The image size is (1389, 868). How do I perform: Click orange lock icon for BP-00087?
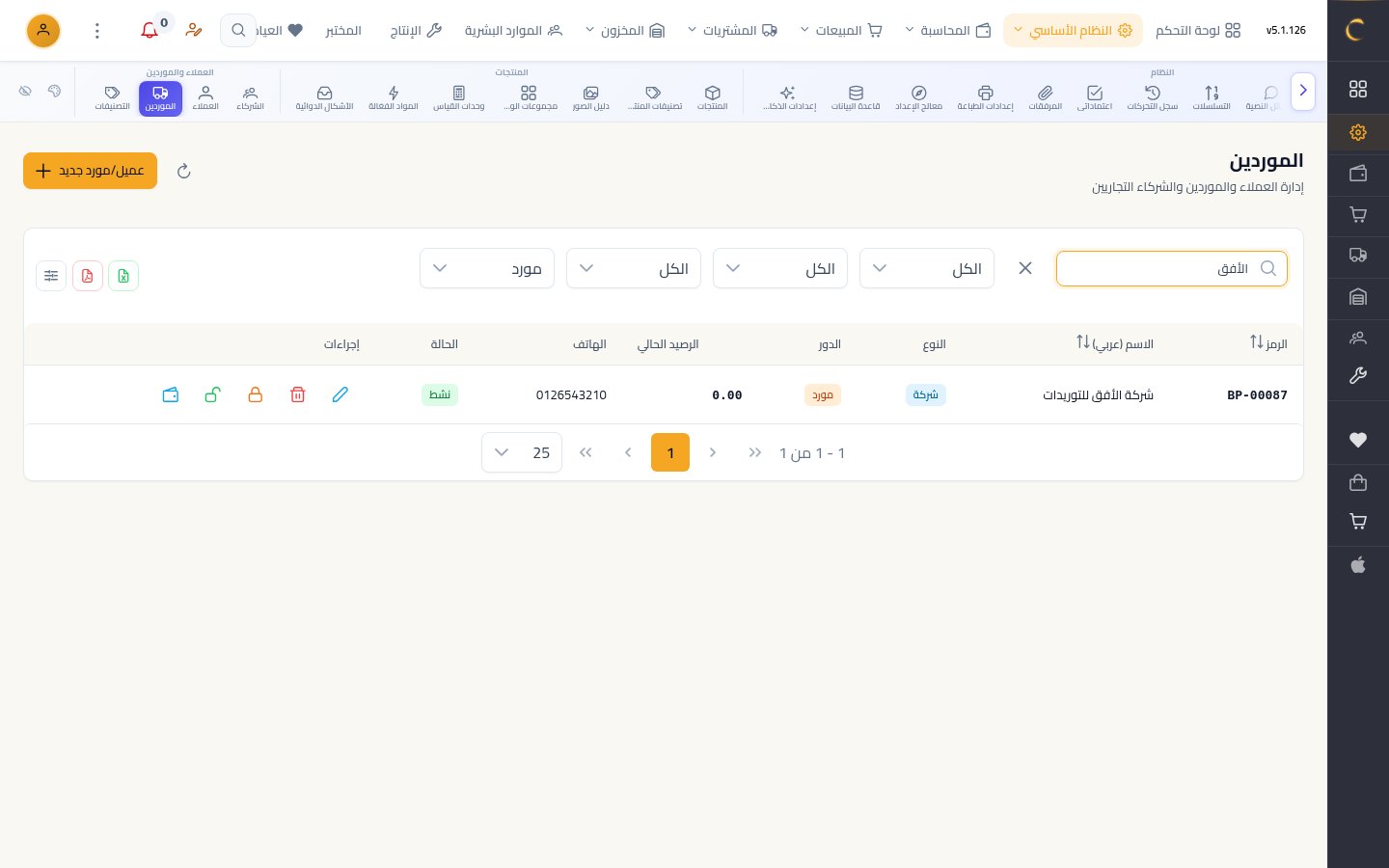point(256,394)
